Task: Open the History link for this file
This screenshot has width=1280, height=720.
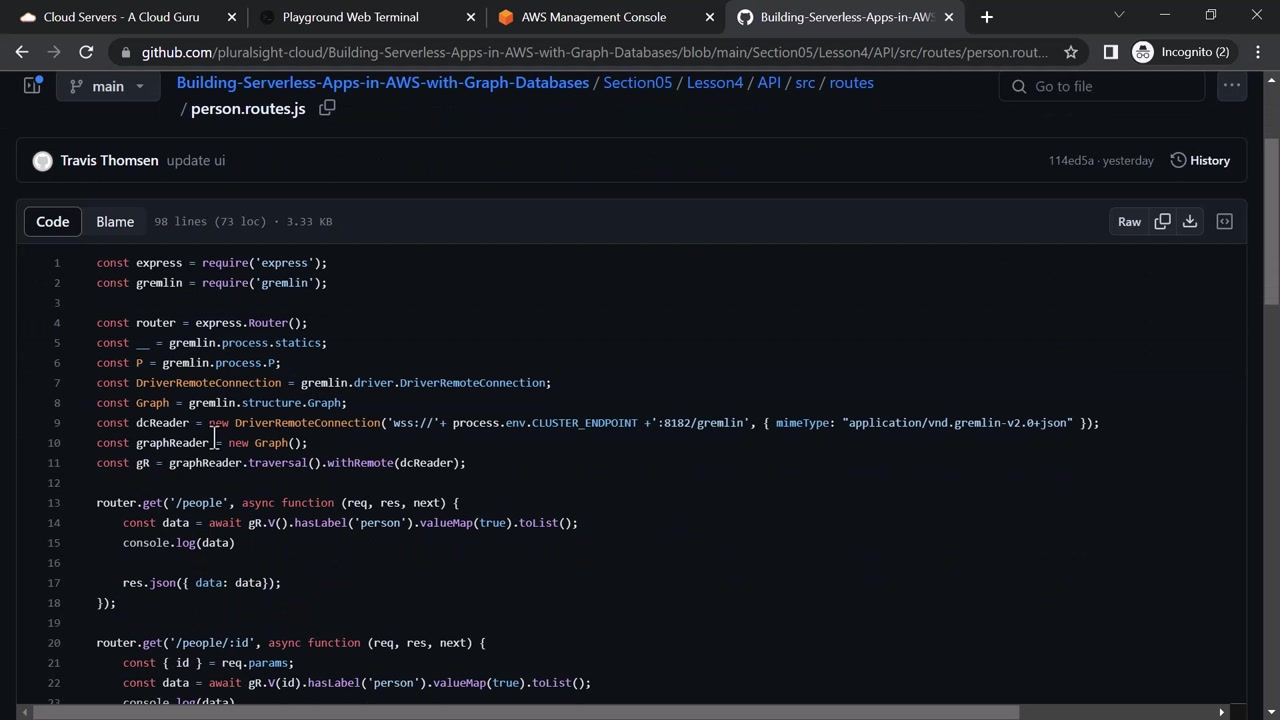Action: 1200,160
